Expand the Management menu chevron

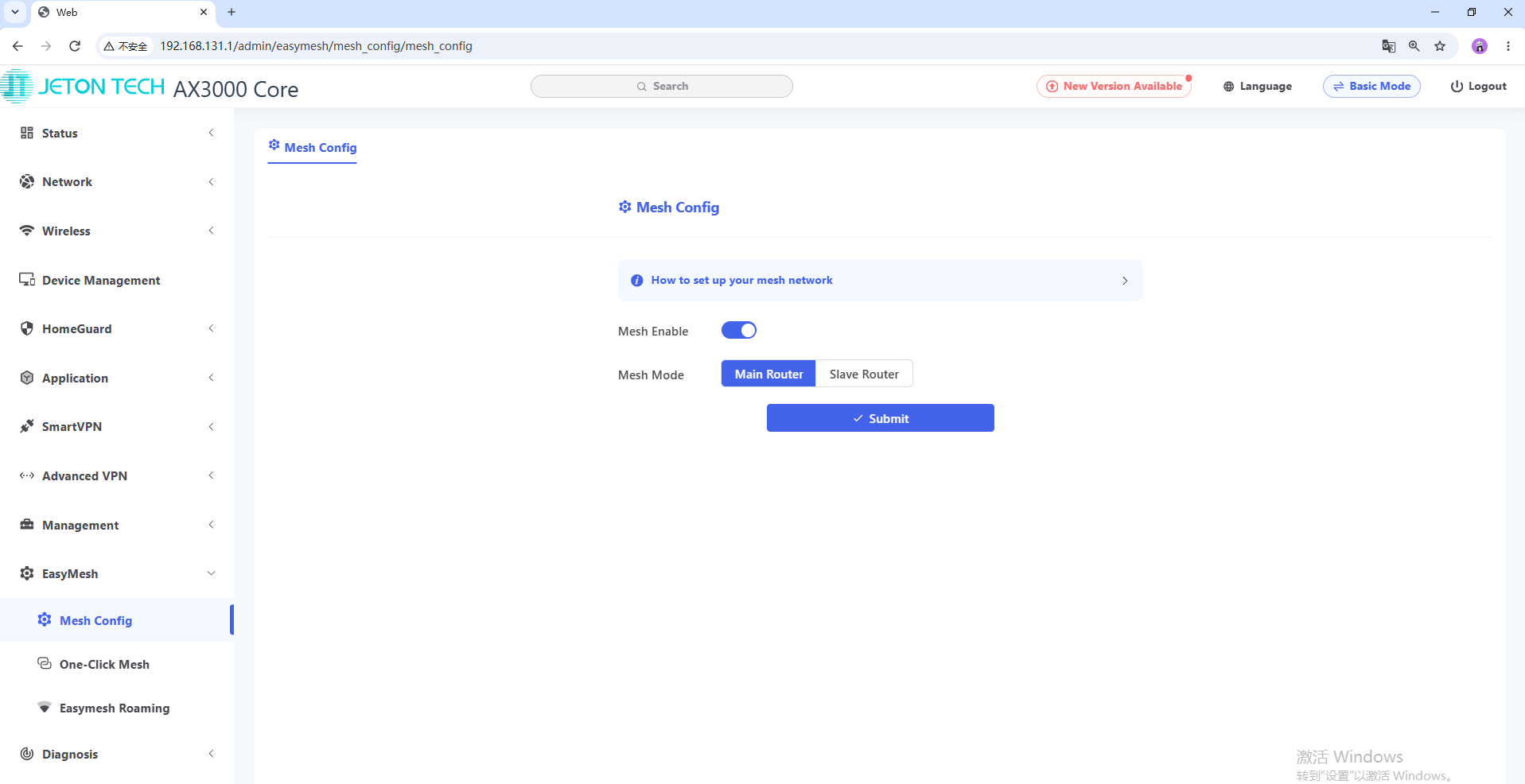click(211, 525)
